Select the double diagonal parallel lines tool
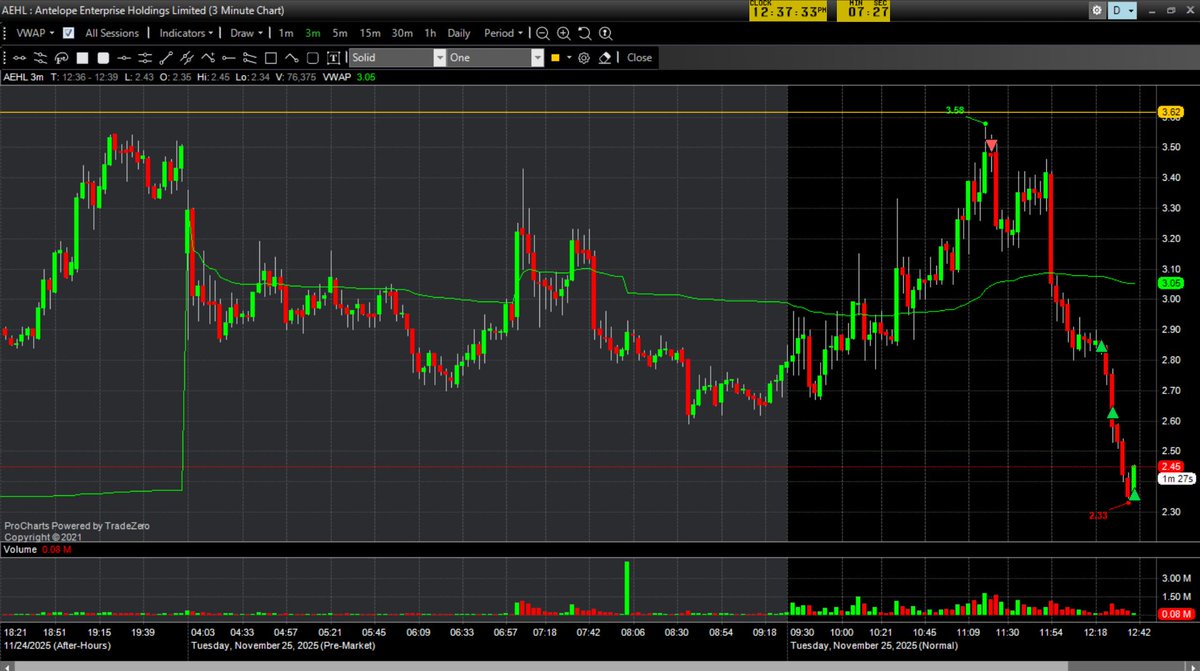Screen dimensions: 1200x671 (186, 58)
